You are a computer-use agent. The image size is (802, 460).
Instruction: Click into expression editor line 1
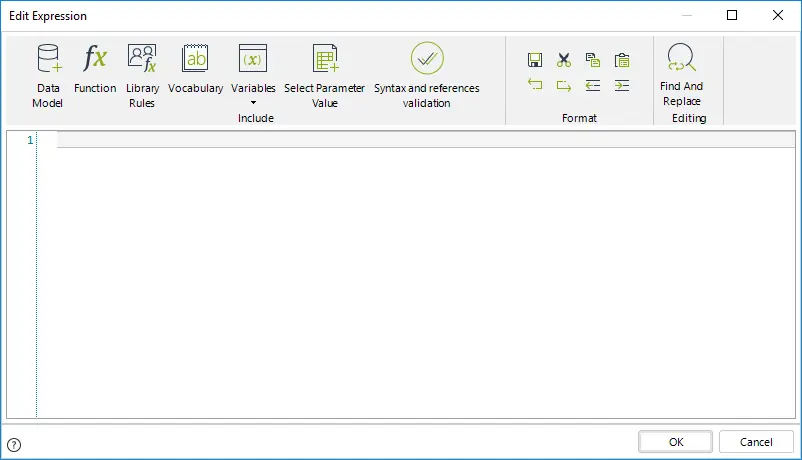point(426,140)
